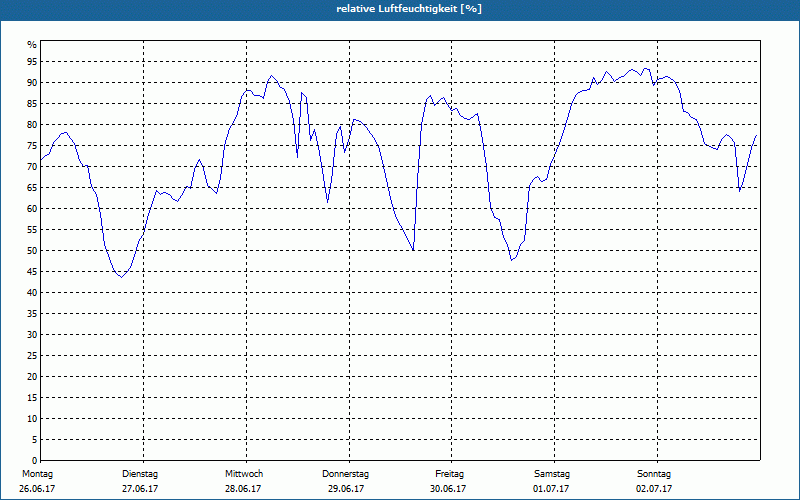The image size is (800, 500).
Task: Click the 60 y-axis value
Action: (32, 209)
